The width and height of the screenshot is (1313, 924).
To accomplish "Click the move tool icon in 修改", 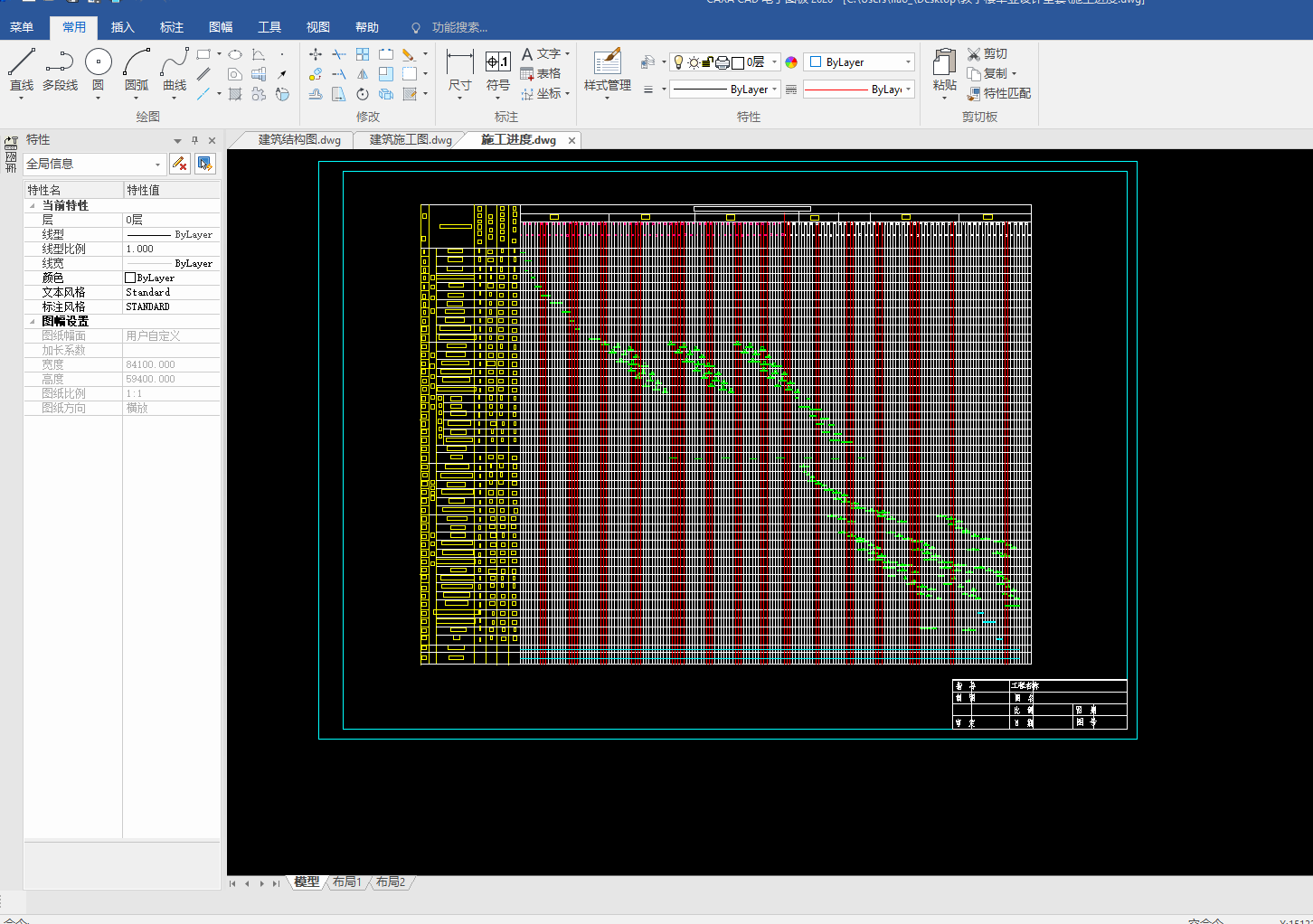I will [315, 54].
